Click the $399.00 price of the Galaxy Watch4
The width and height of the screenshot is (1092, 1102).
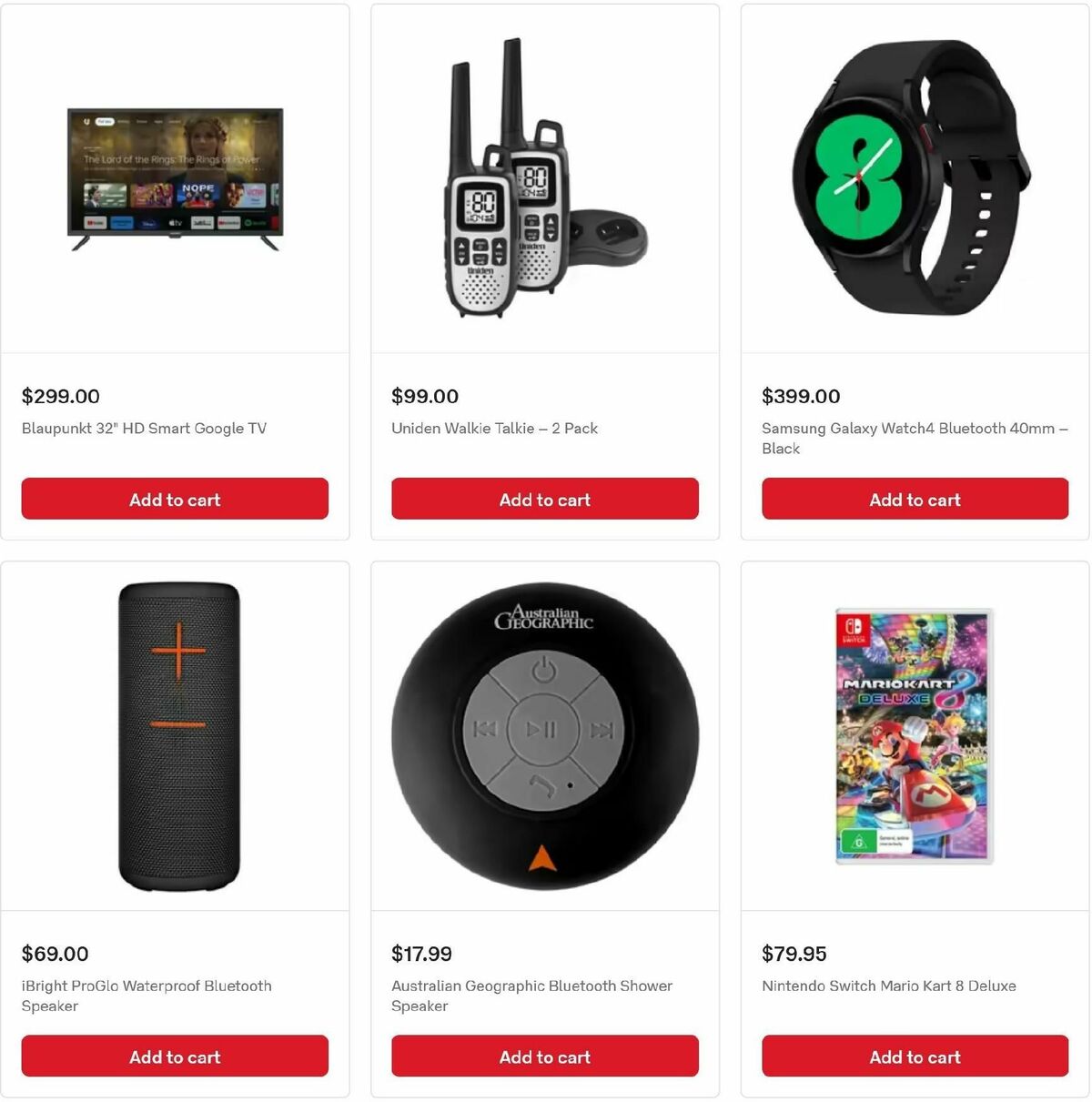[801, 396]
